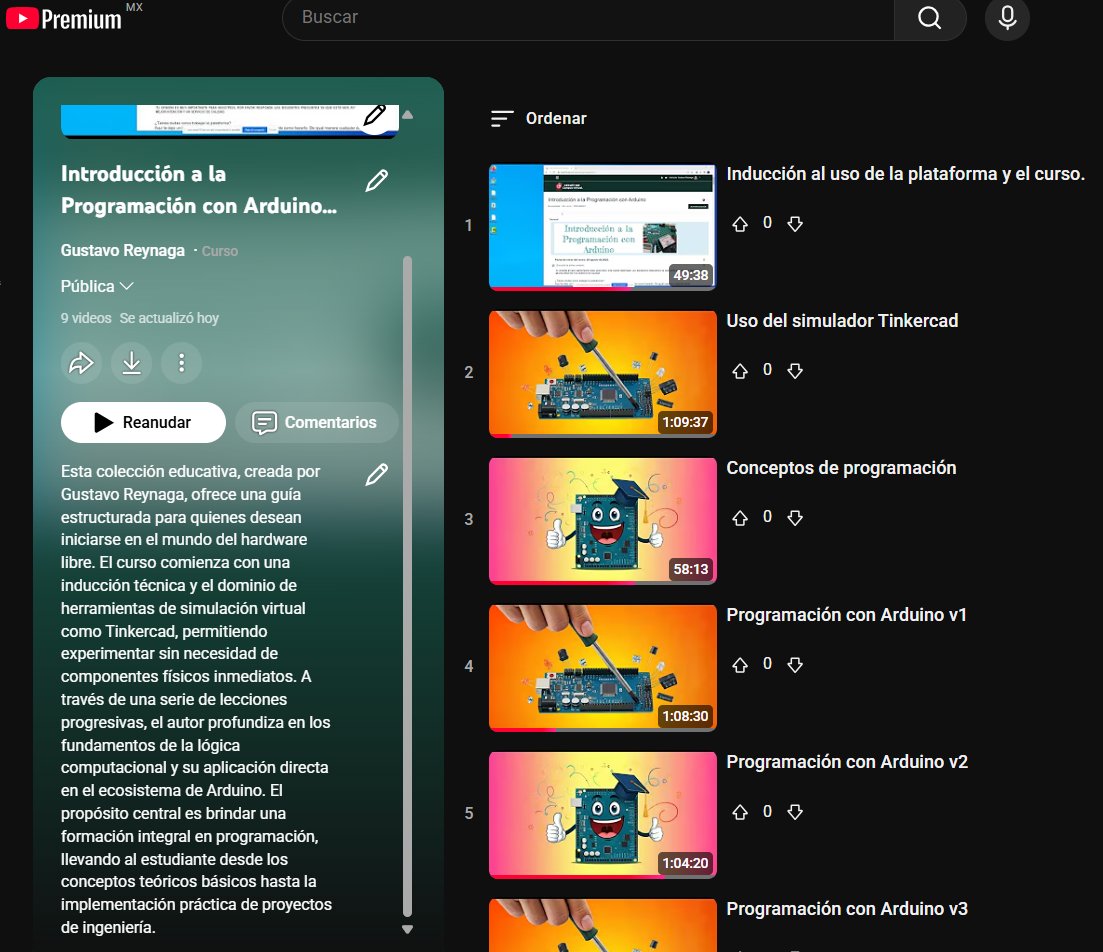Screen dimensions: 1103x952
Task: Share the playlist arrow icon
Action: pyautogui.click(x=82, y=363)
